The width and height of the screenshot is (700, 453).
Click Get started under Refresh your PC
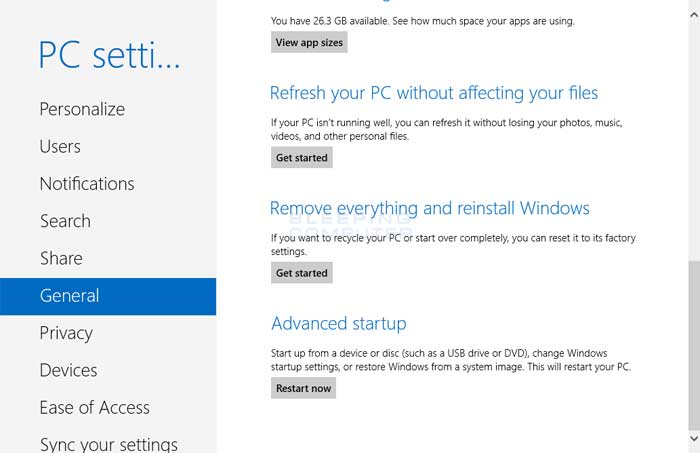[301, 158]
